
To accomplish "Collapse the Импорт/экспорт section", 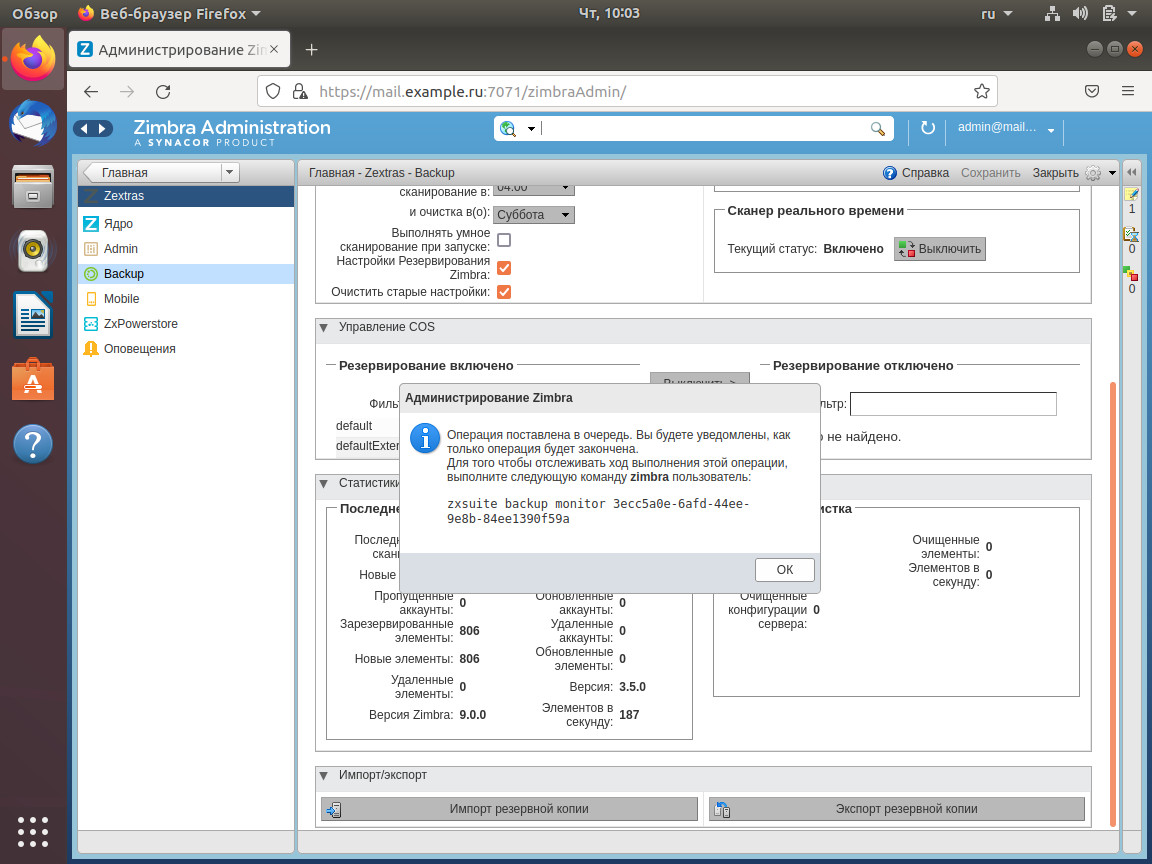I will coord(324,775).
